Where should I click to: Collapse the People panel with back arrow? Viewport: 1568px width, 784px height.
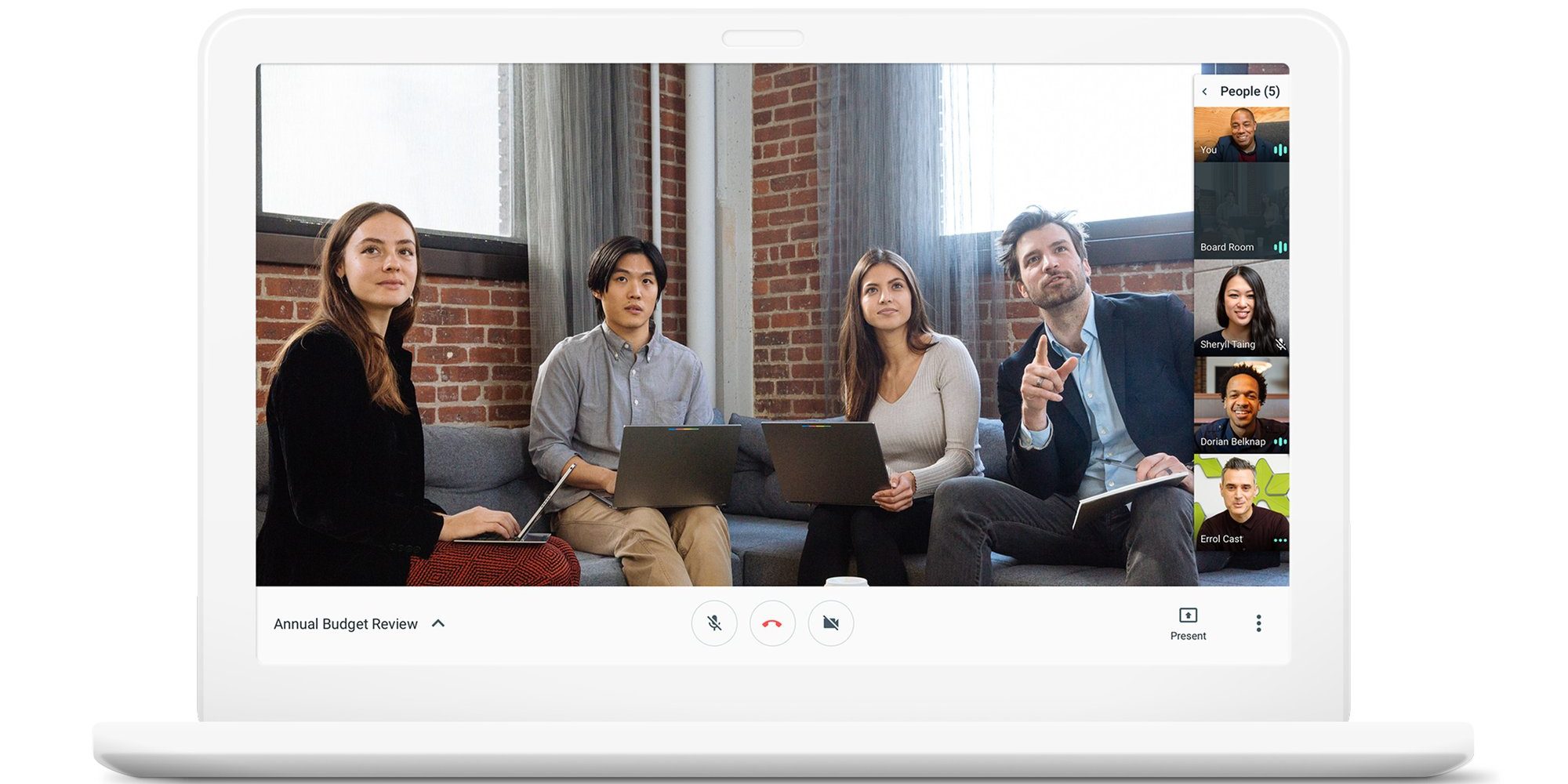point(1205,92)
